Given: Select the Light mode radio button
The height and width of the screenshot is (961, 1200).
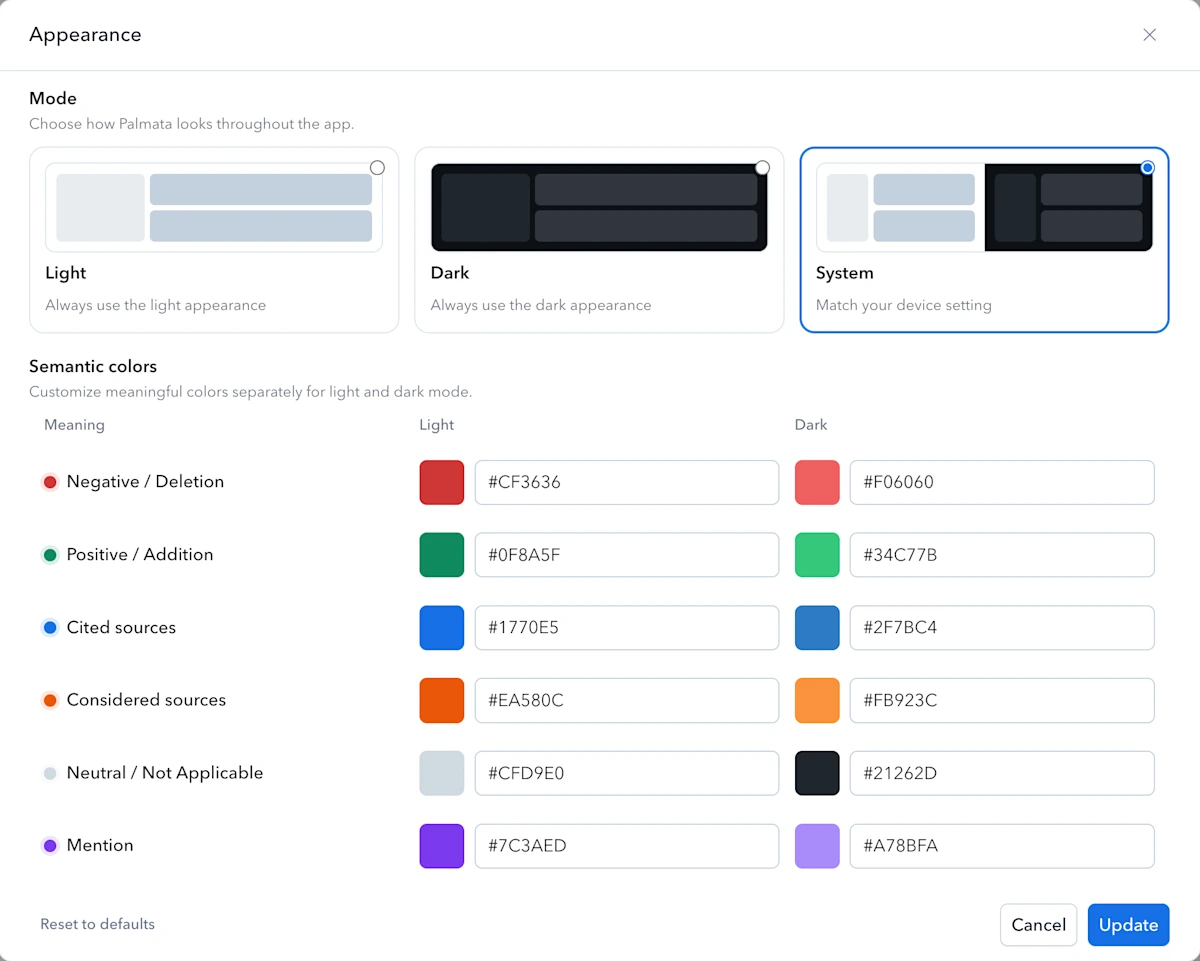Looking at the screenshot, I should click(377, 168).
